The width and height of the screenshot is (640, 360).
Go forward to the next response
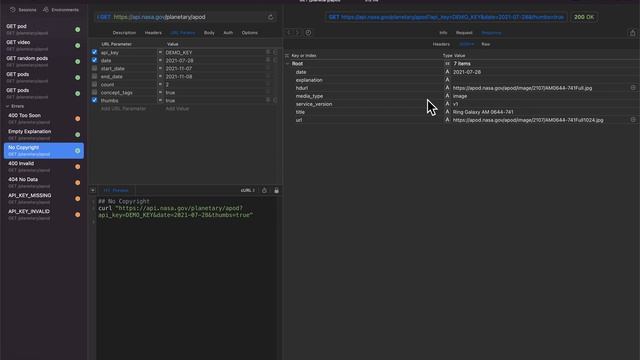coord(298,33)
